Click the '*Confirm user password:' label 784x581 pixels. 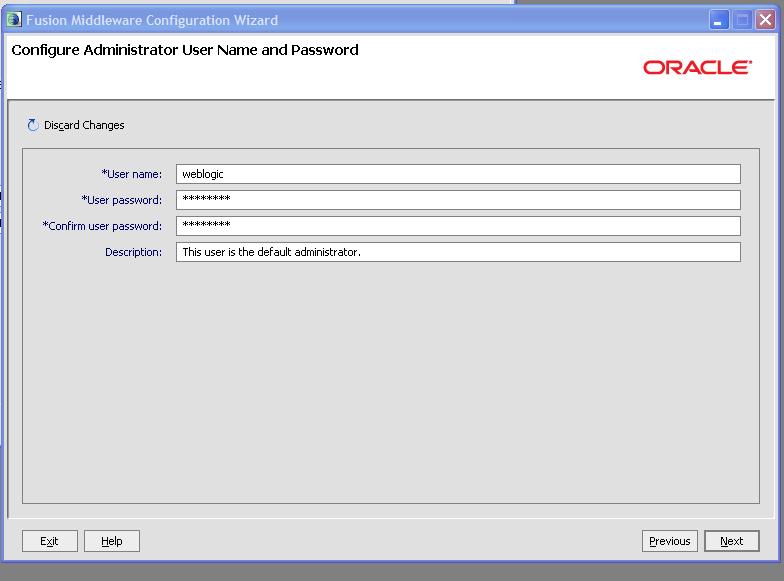coord(102,226)
